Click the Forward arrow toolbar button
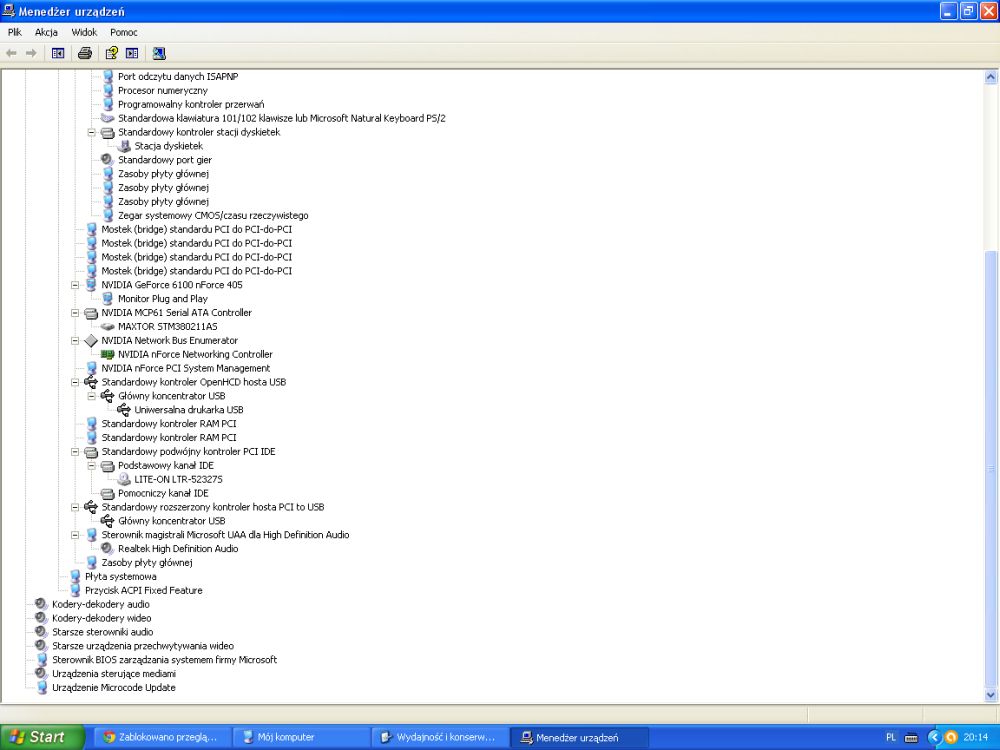 (31, 54)
